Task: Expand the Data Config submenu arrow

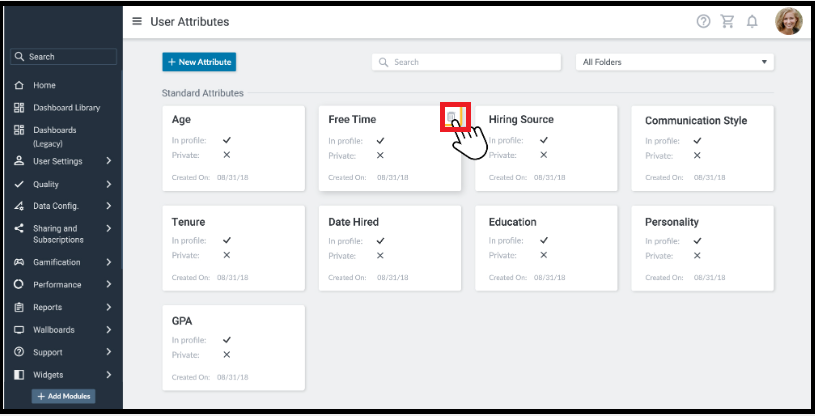Action: [x=109, y=206]
